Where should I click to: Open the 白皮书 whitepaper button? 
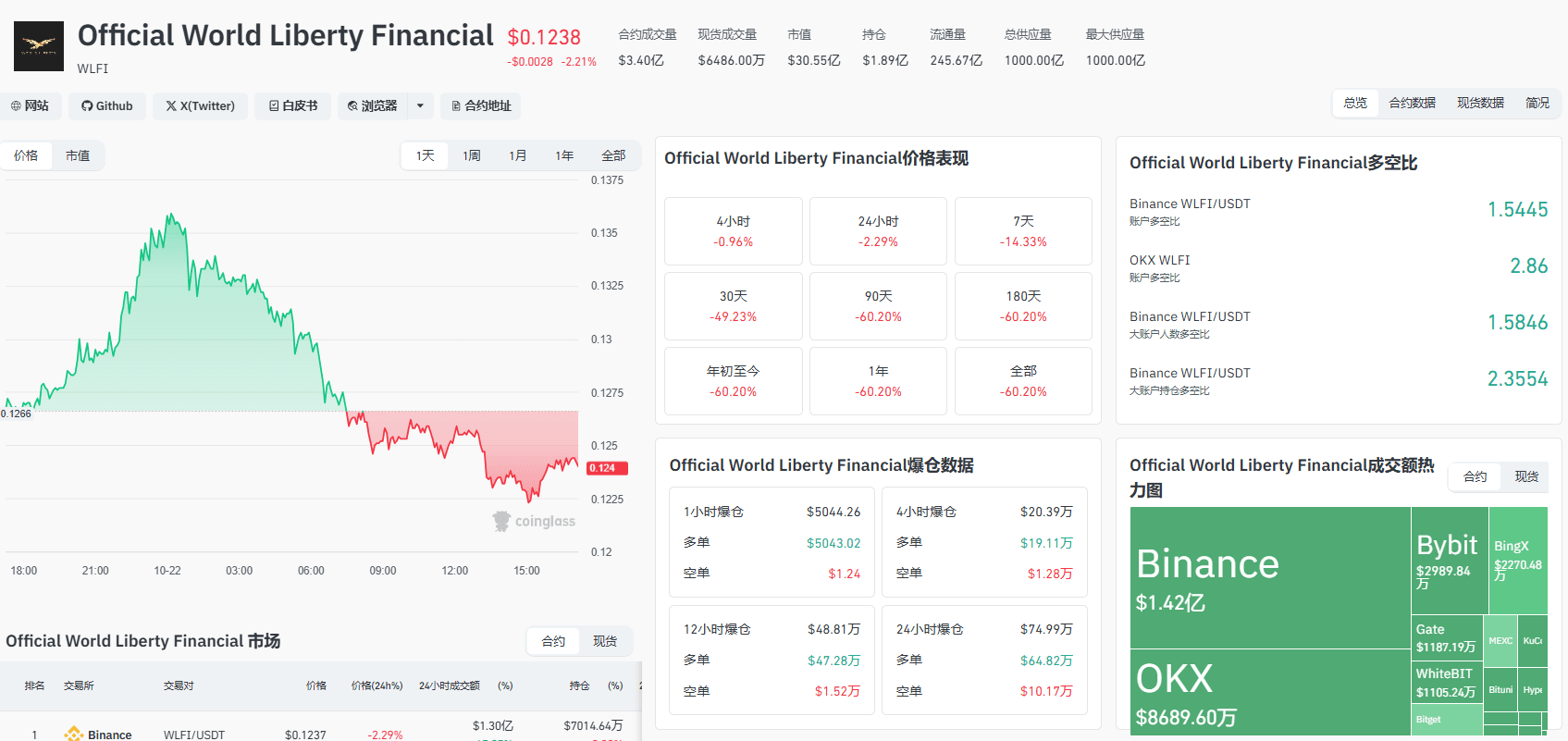[293, 105]
